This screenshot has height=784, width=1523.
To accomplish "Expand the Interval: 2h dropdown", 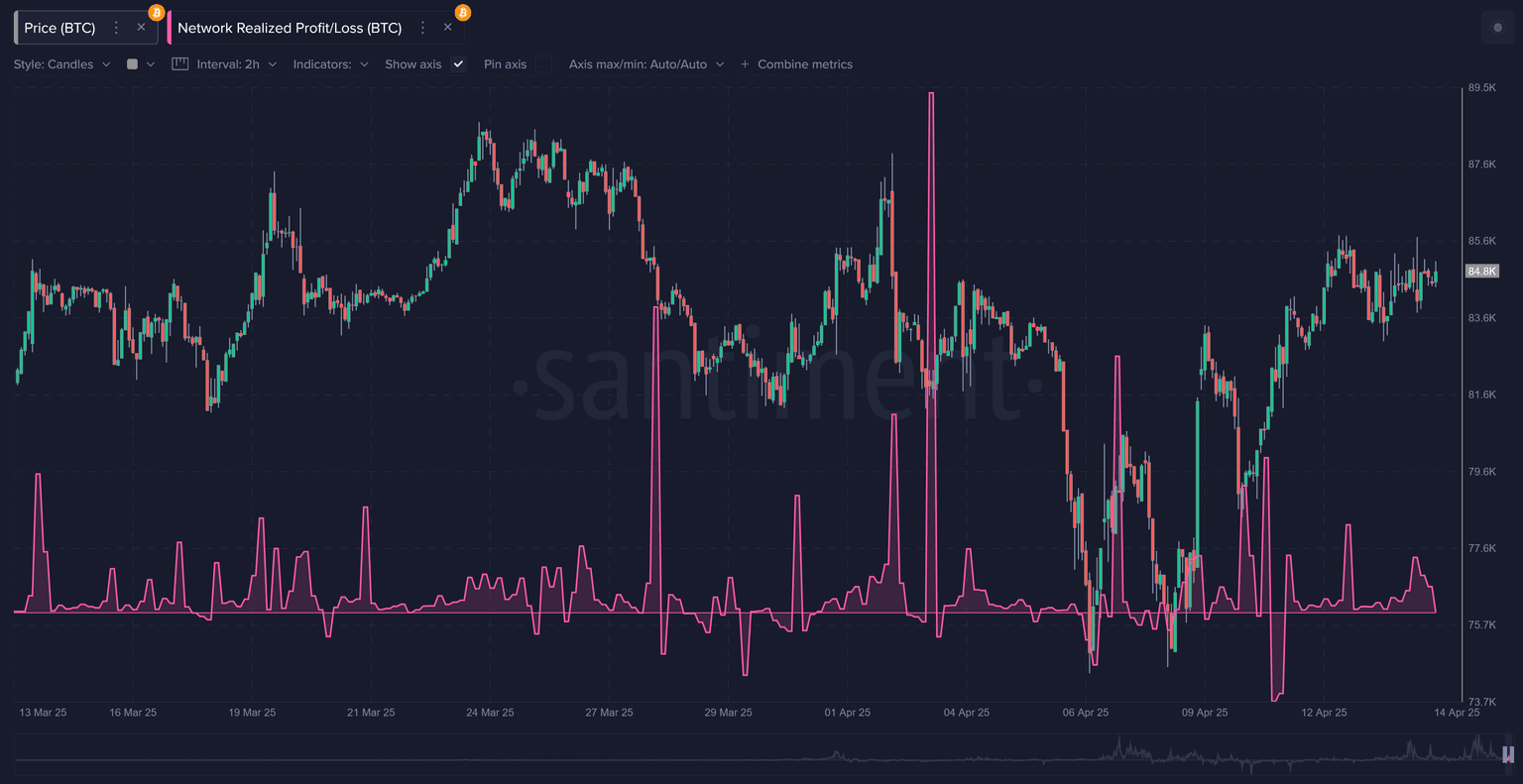I will [236, 64].
